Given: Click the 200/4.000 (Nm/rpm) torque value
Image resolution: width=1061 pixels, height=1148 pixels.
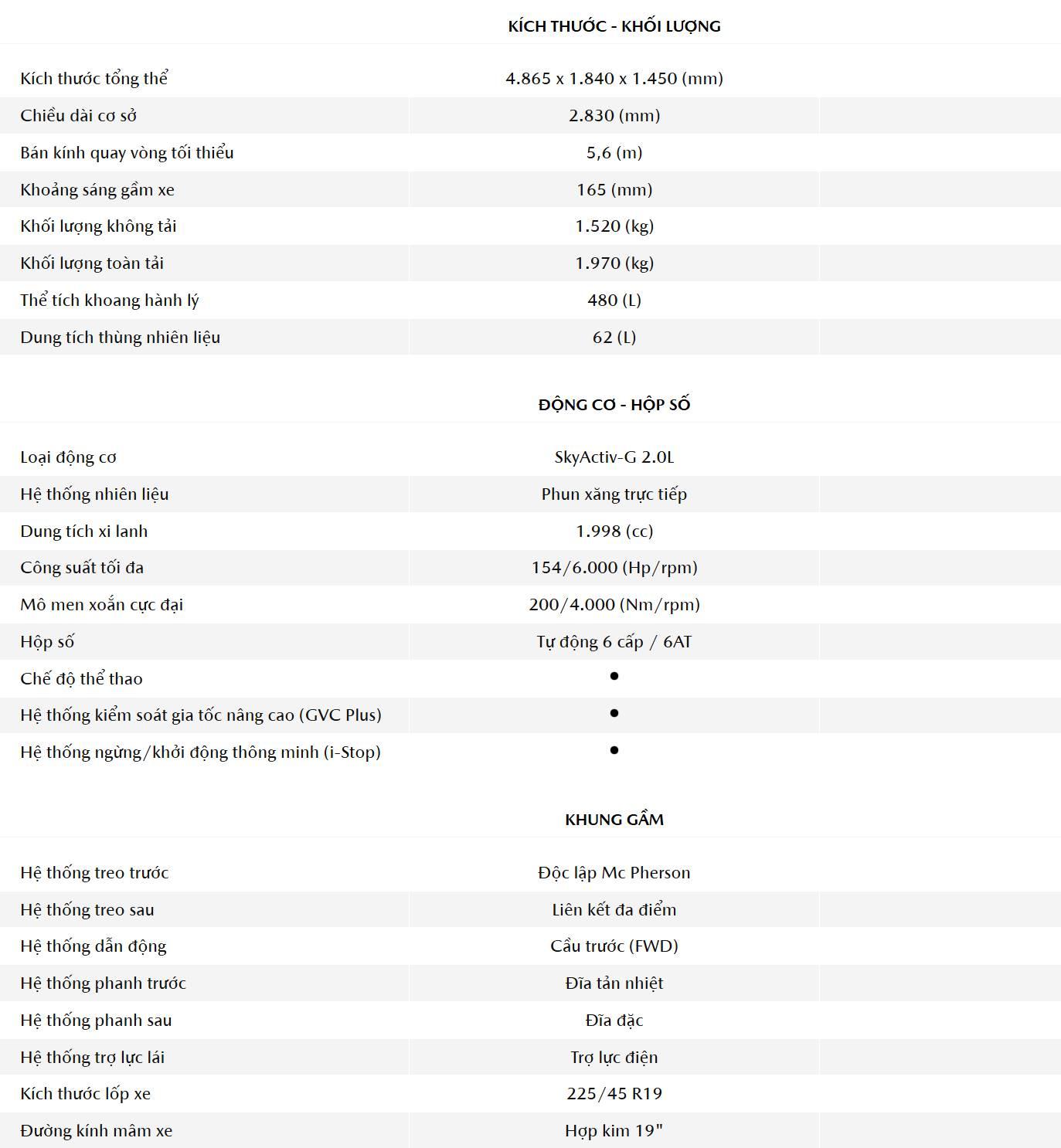Looking at the screenshot, I should tap(614, 605).
